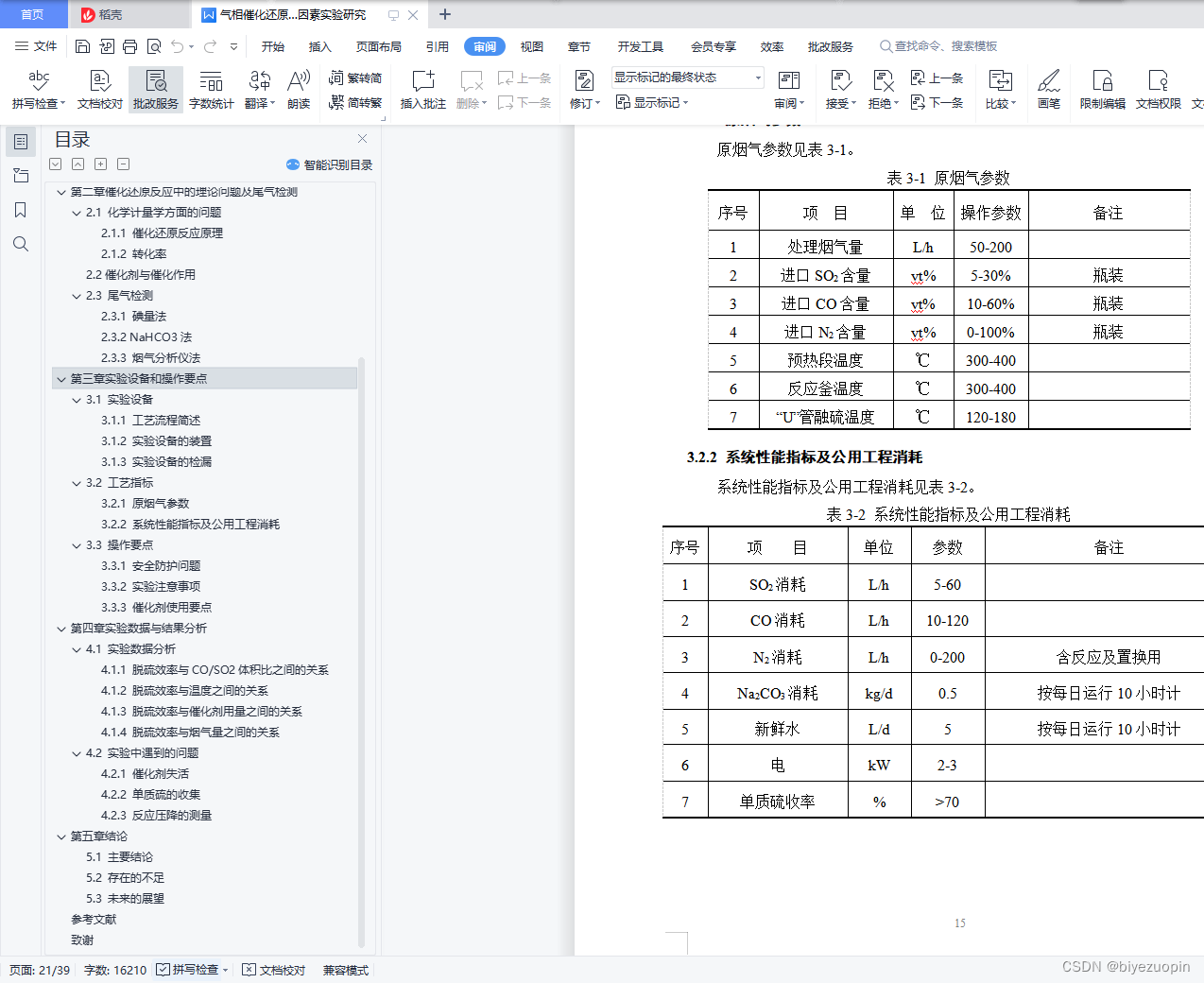Open 限制编辑 restrict editing
Screen dimensions: 1204x983
tap(1103, 91)
